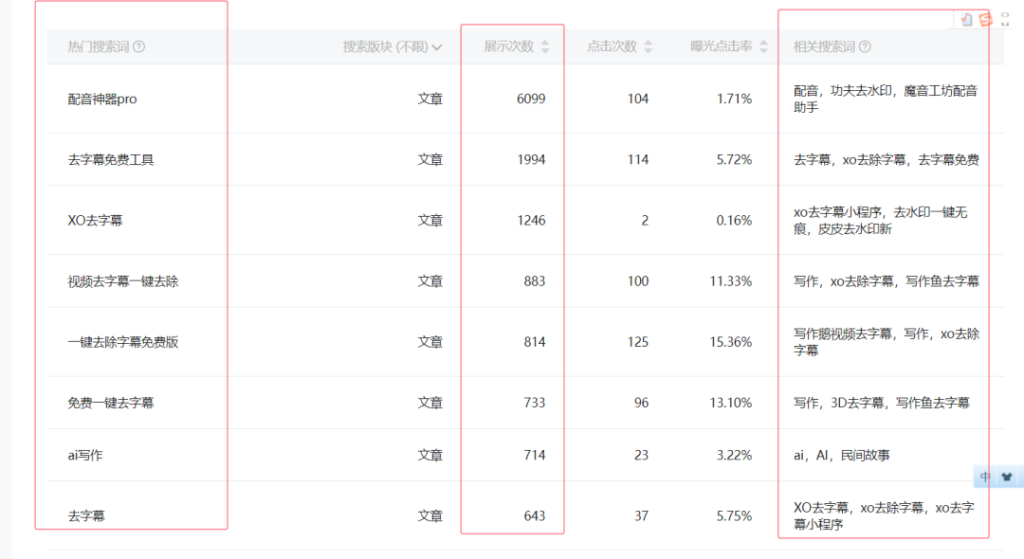Click the 去字幕 keyword in last row
Image resolution: width=1024 pixels, height=559 pixels.
87,516
